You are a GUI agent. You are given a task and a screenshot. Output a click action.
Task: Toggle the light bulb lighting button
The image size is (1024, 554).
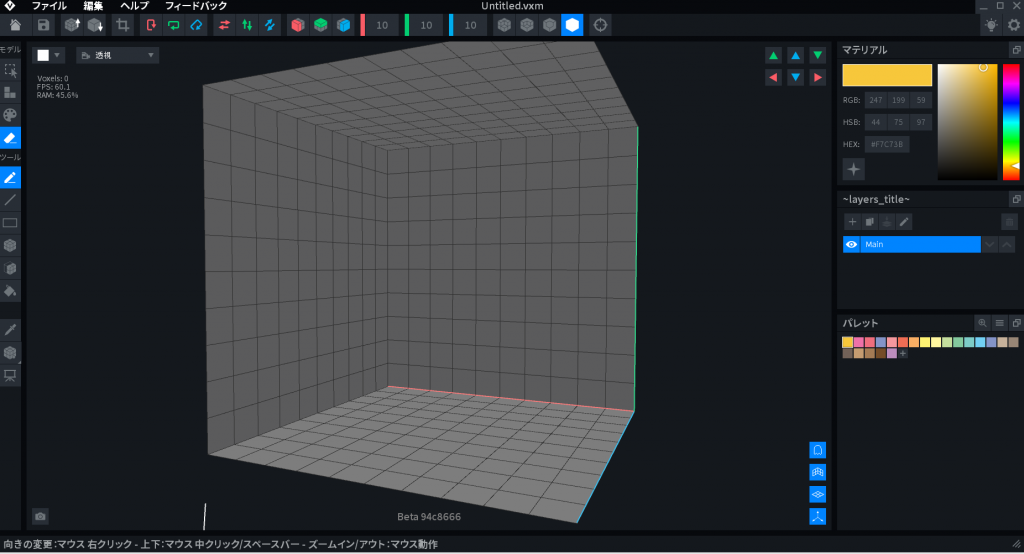(x=990, y=25)
